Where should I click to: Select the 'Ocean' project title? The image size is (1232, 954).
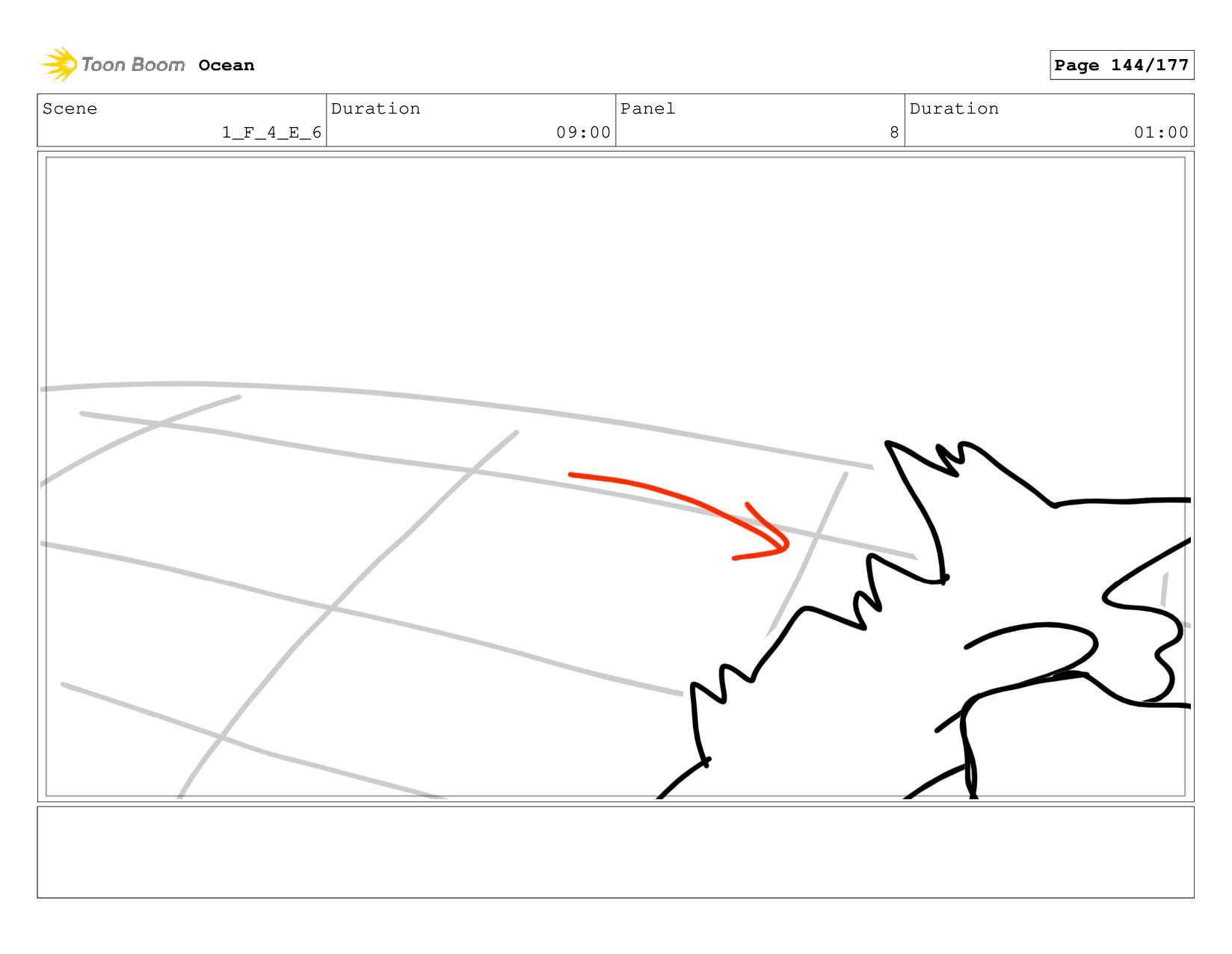(227, 66)
